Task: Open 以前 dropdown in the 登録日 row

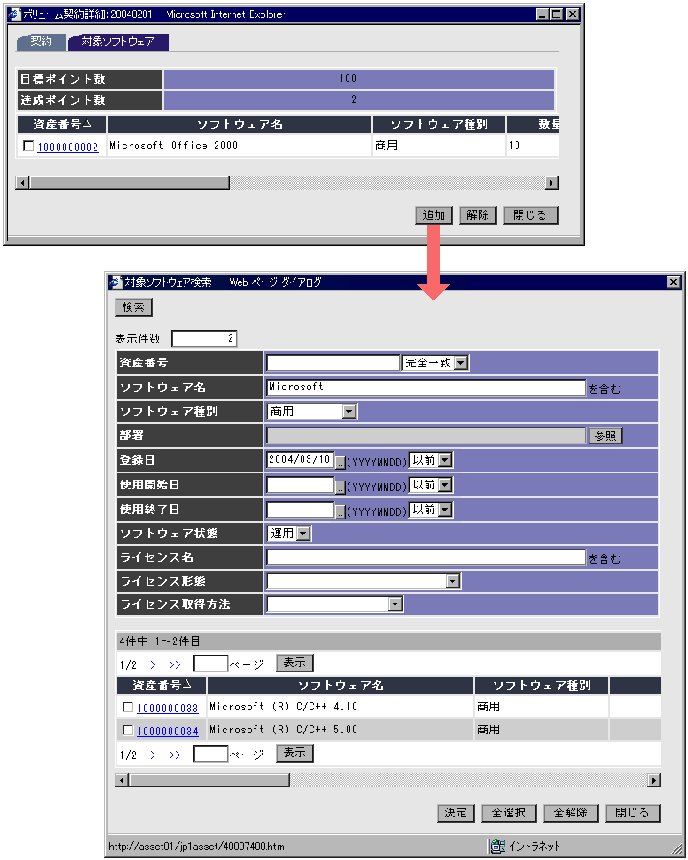Action: coord(431,460)
